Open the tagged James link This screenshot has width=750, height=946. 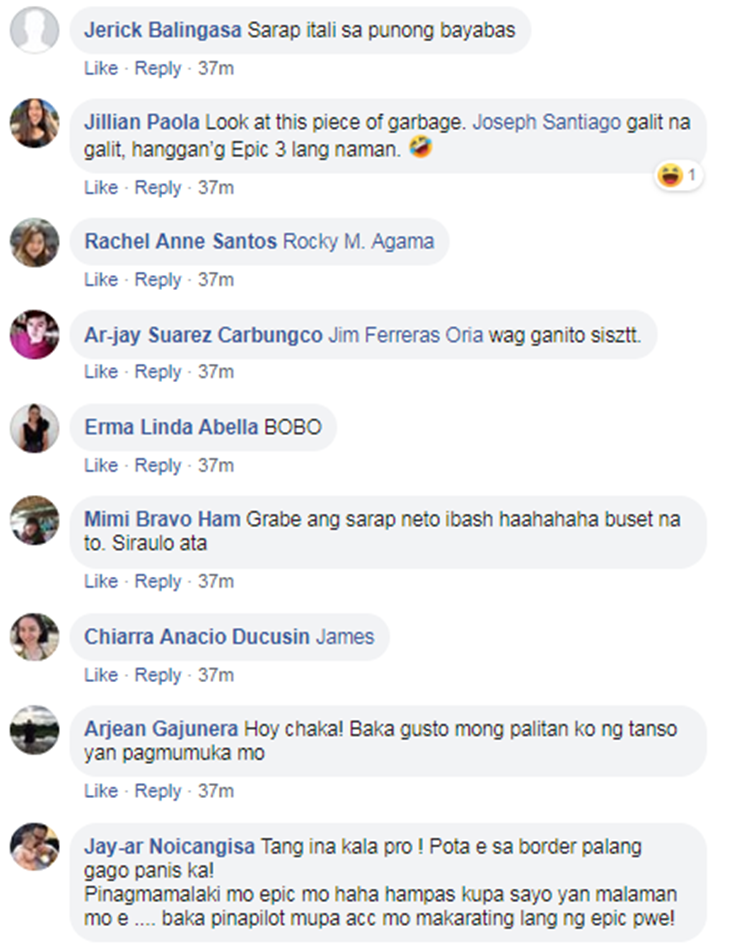tap(345, 636)
